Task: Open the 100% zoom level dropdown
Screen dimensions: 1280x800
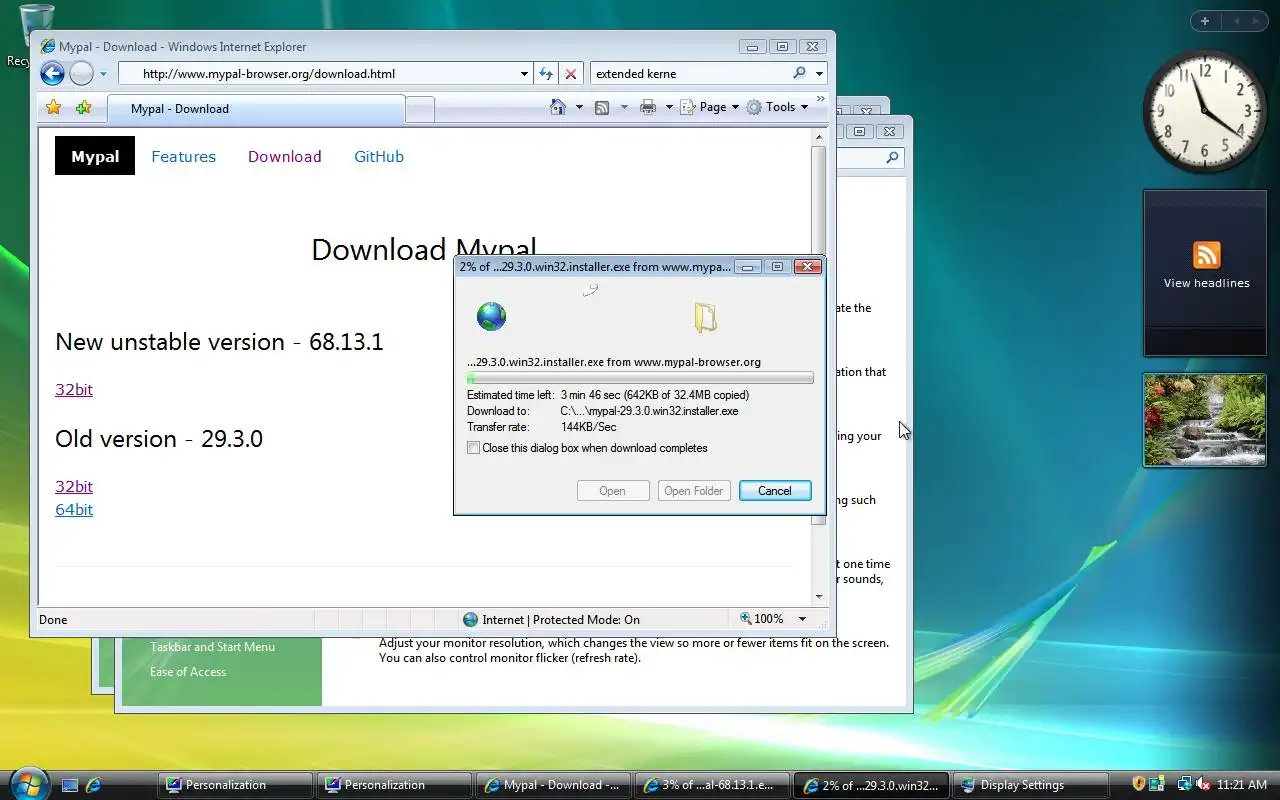Action: pyautogui.click(x=802, y=619)
